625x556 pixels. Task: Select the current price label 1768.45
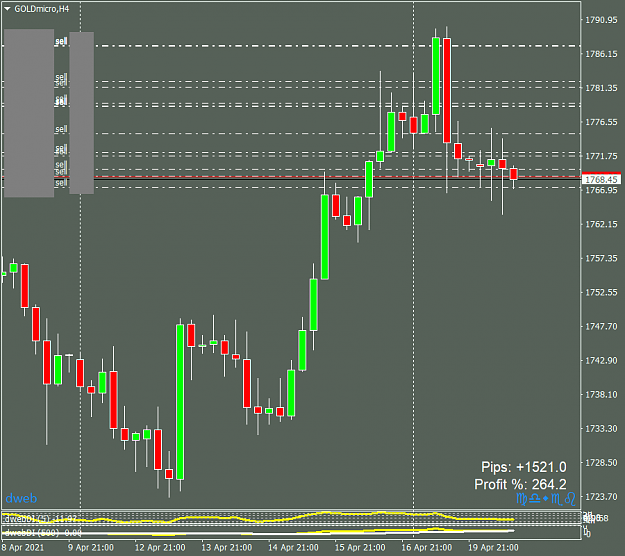click(601, 180)
